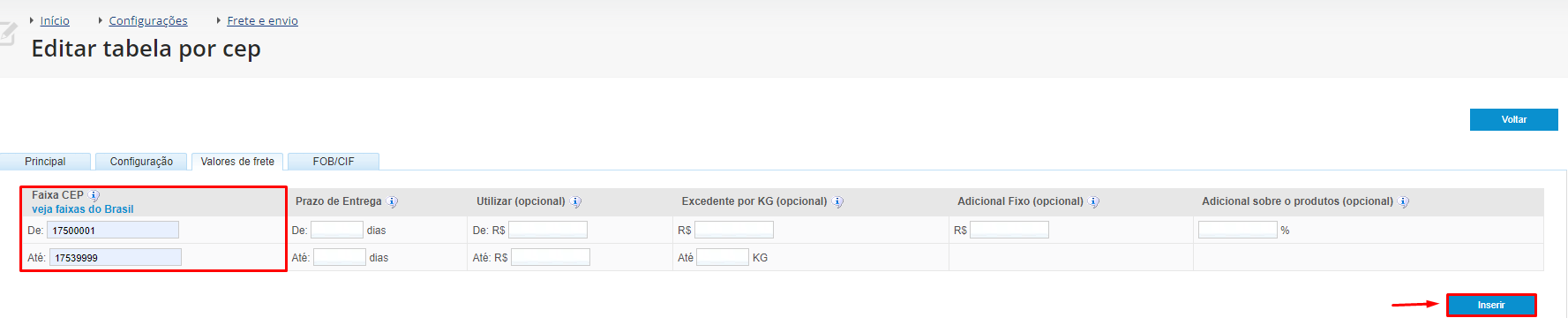Open the Frete e envio breadcrumb
The image size is (1568, 318).
point(262,20)
